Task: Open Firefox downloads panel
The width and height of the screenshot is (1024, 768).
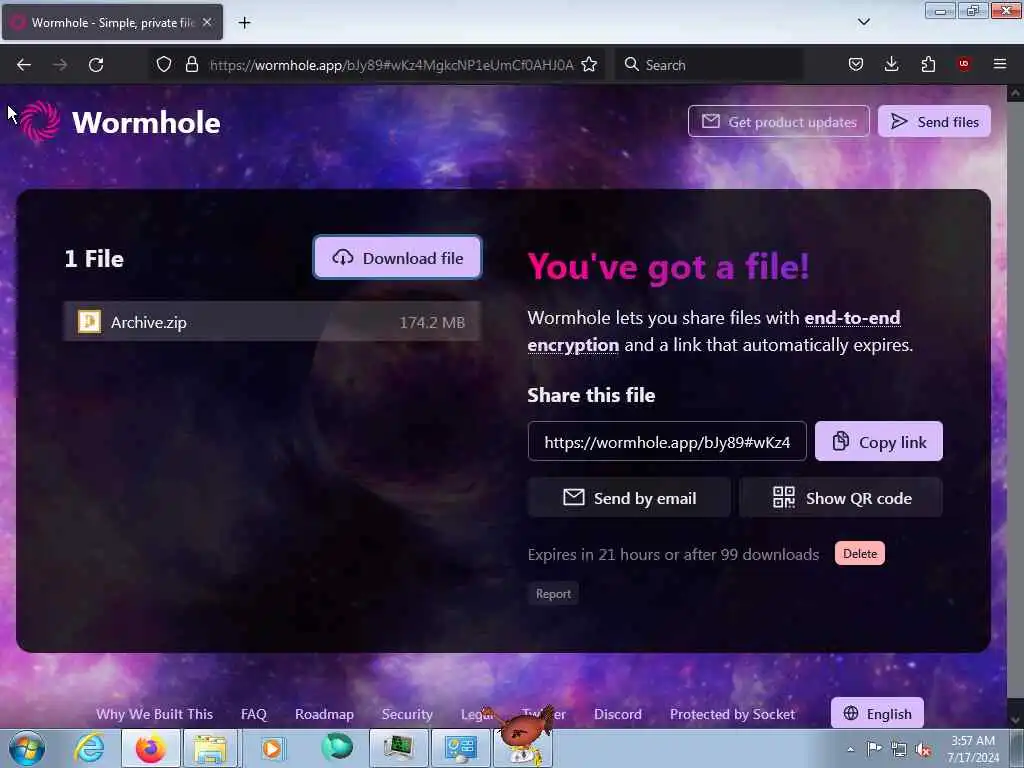Action: point(891,64)
